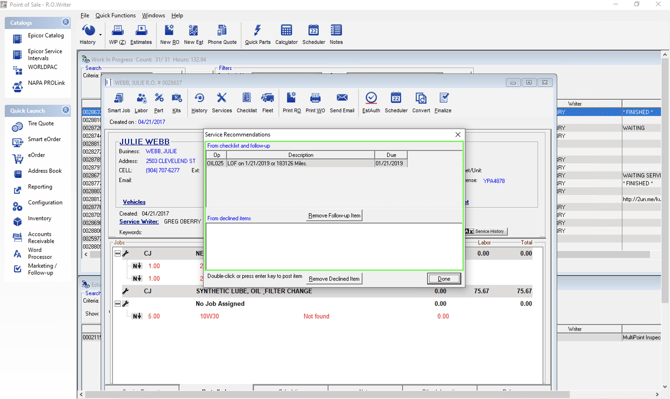Collapse the Quick Launch panel
This screenshot has width=670, height=399.
point(65,110)
